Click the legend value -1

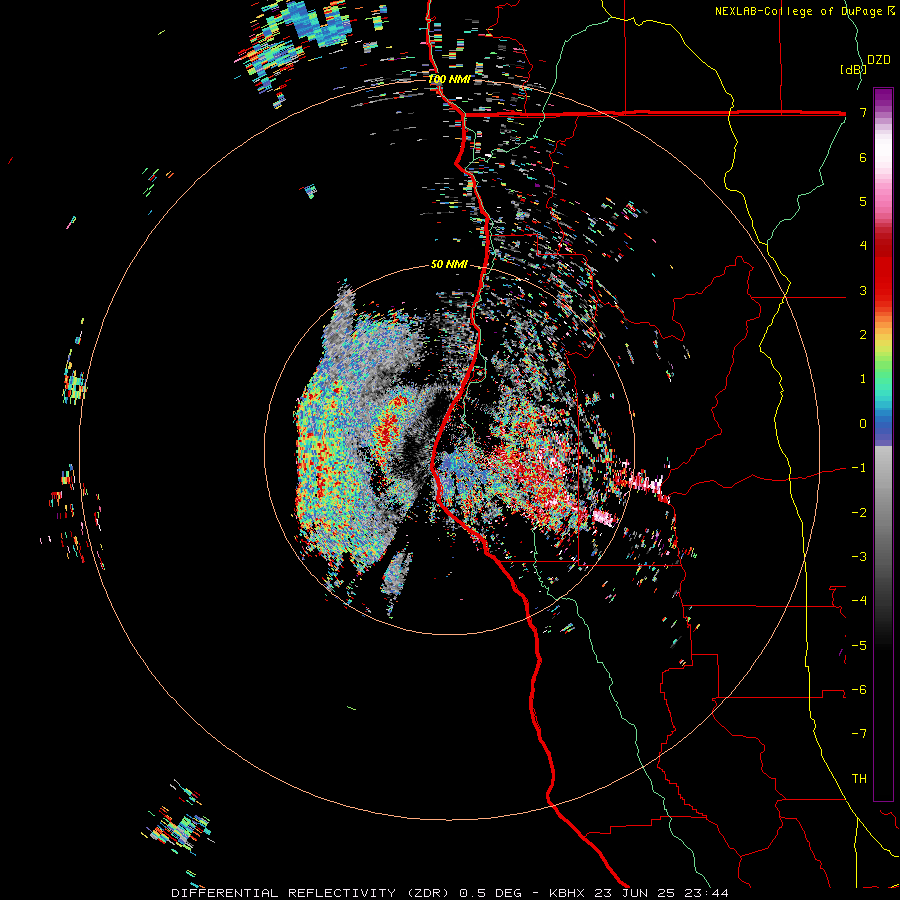point(859,468)
